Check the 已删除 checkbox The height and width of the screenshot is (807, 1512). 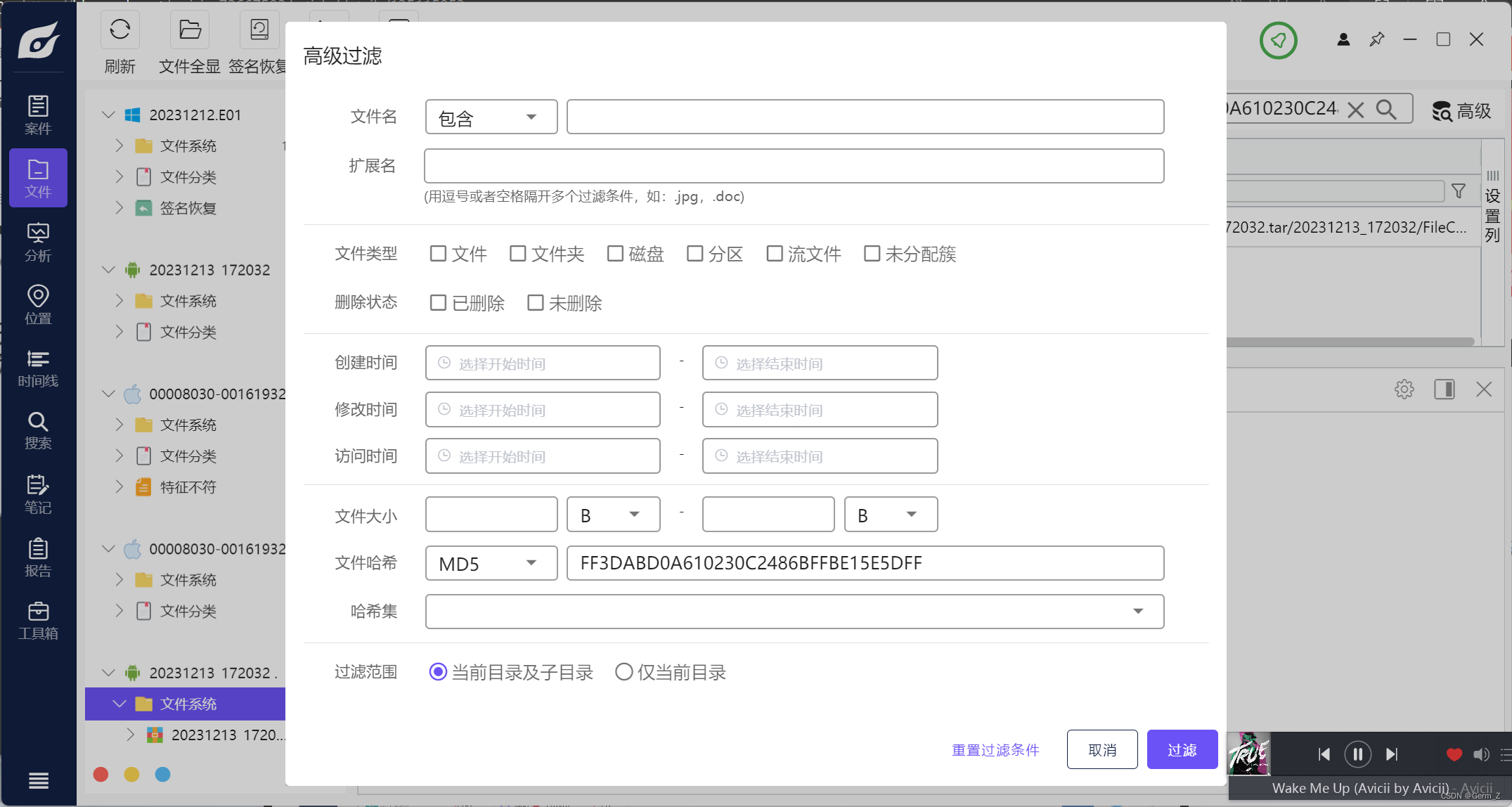438,303
